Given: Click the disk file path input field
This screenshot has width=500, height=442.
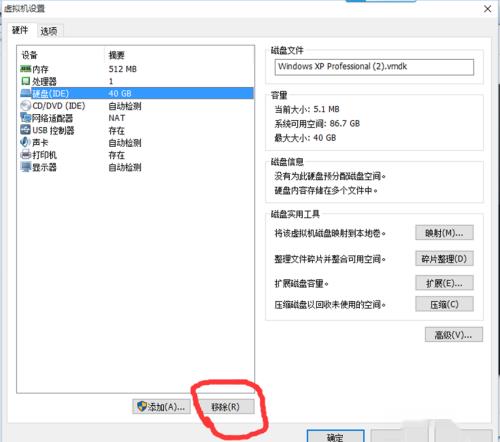Looking at the screenshot, I should (x=374, y=67).
